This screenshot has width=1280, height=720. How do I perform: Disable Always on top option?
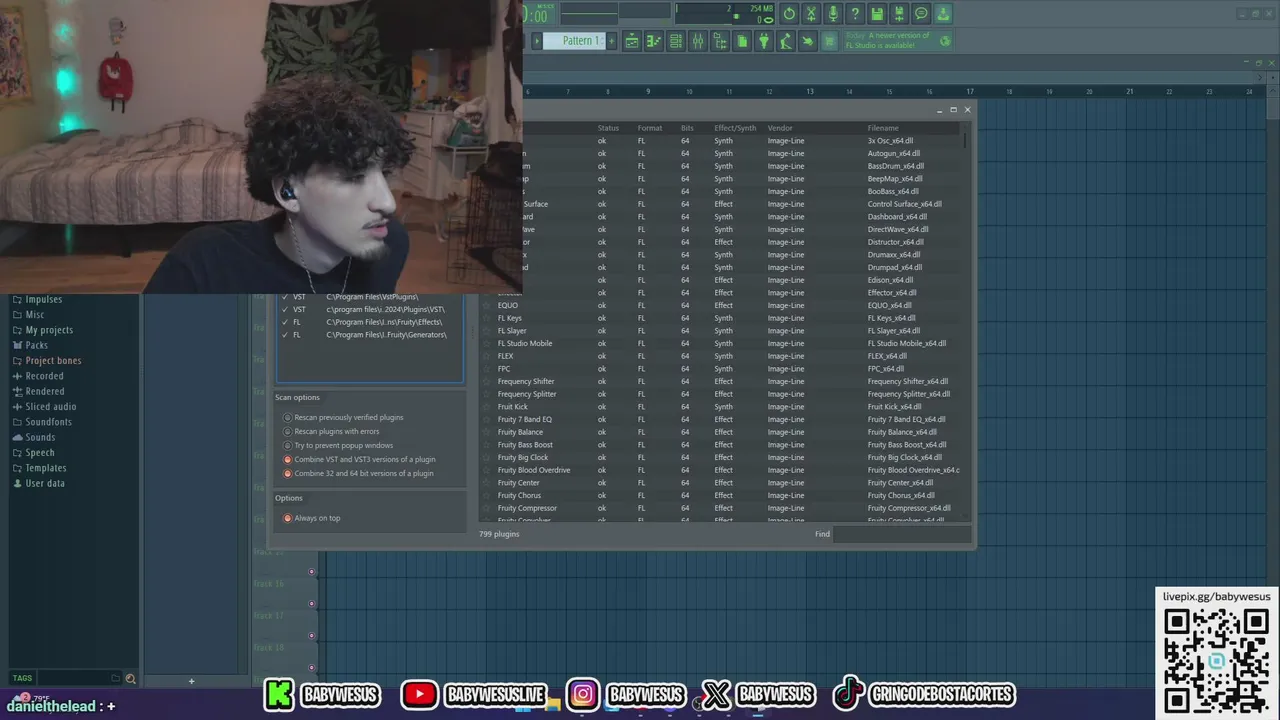287,518
